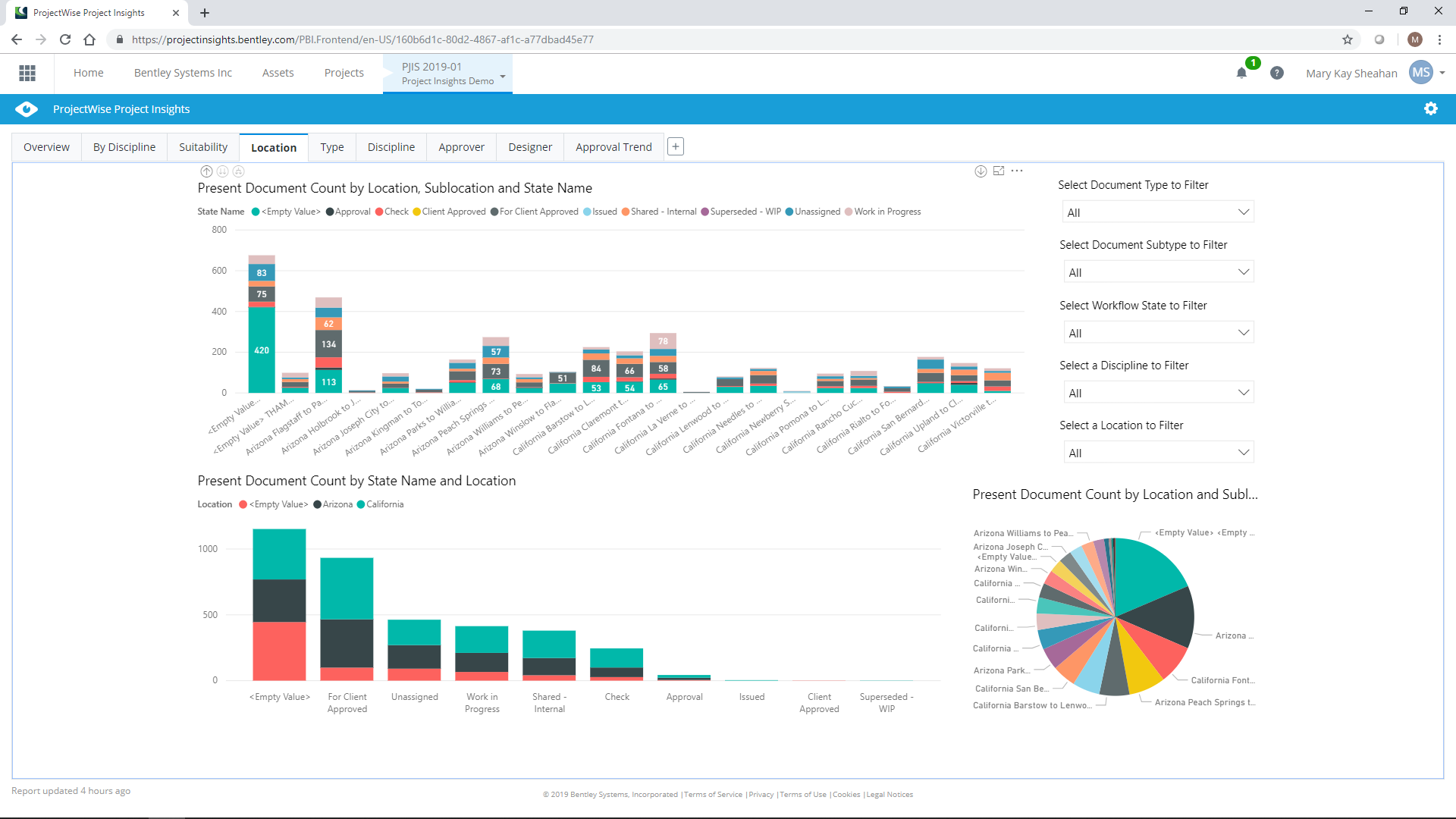Click the drill up arrow icon
This screenshot has width=1456, height=819.
(206, 171)
